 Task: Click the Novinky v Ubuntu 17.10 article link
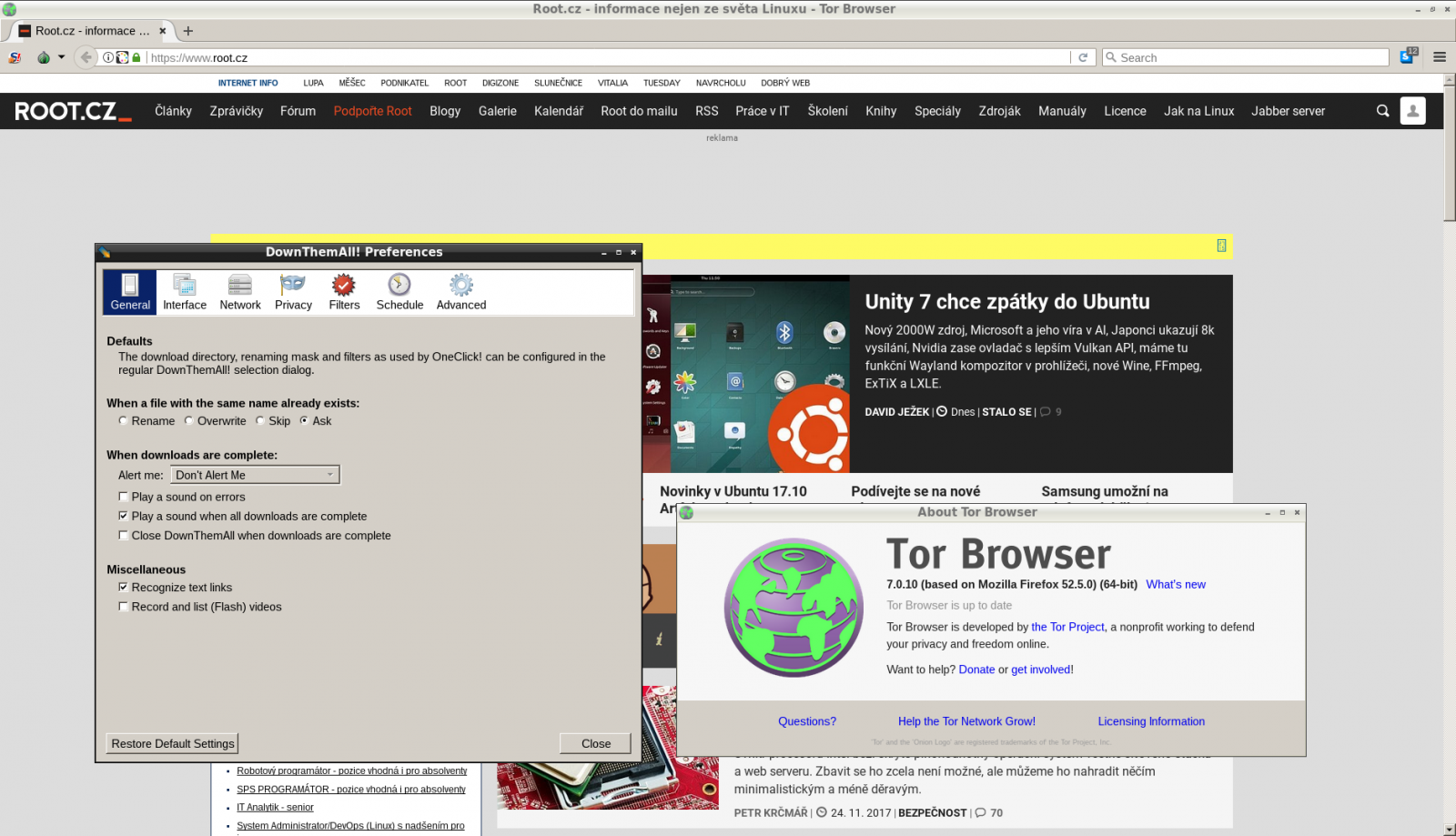coord(733,491)
